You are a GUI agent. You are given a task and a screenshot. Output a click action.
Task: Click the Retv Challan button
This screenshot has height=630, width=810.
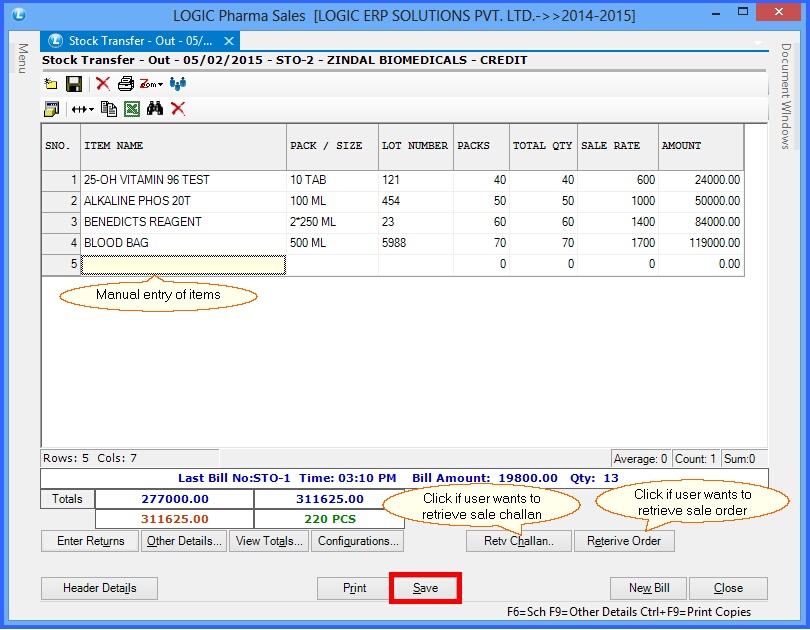pyautogui.click(x=519, y=541)
